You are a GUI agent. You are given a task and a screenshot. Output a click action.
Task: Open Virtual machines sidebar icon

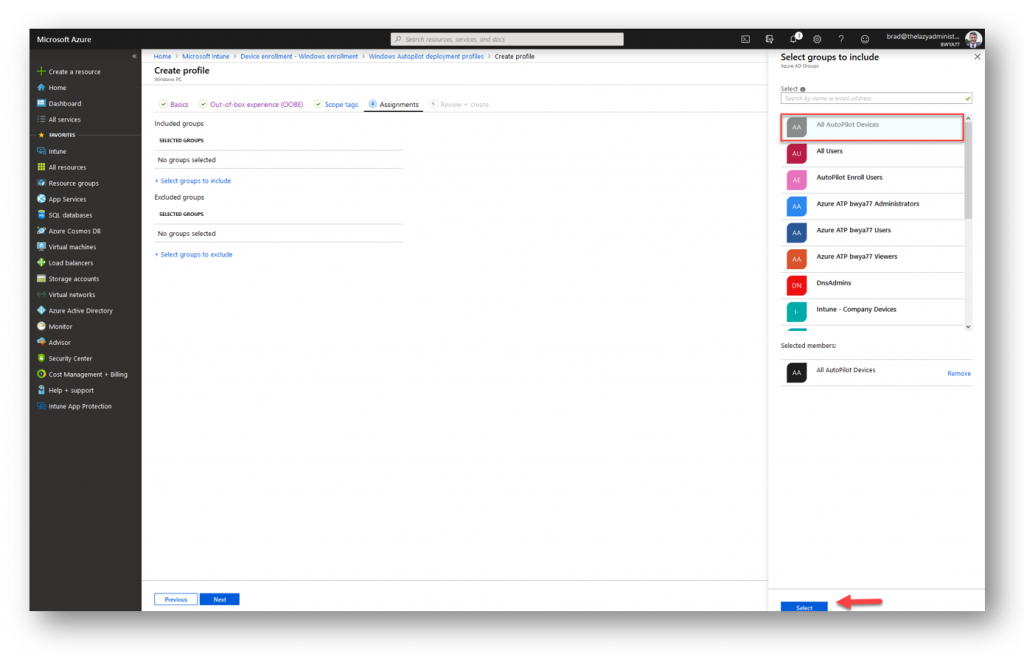click(x=41, y=247)
